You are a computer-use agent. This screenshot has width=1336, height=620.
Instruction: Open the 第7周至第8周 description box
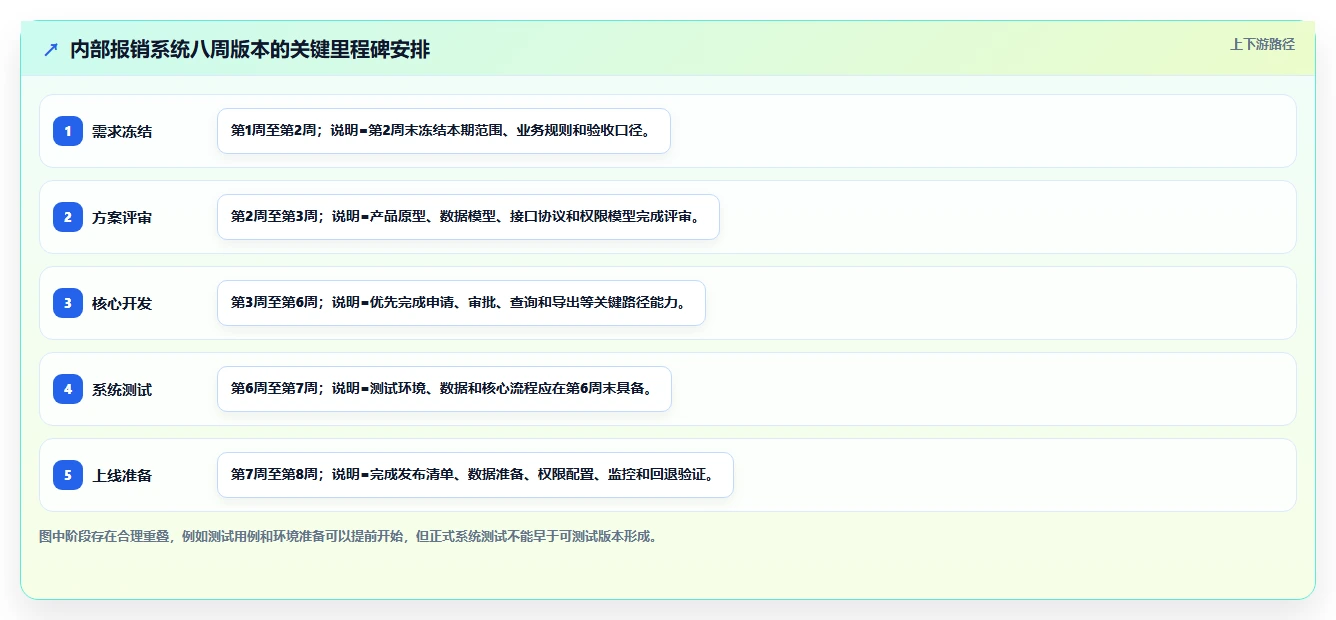(x=475, y=475)
